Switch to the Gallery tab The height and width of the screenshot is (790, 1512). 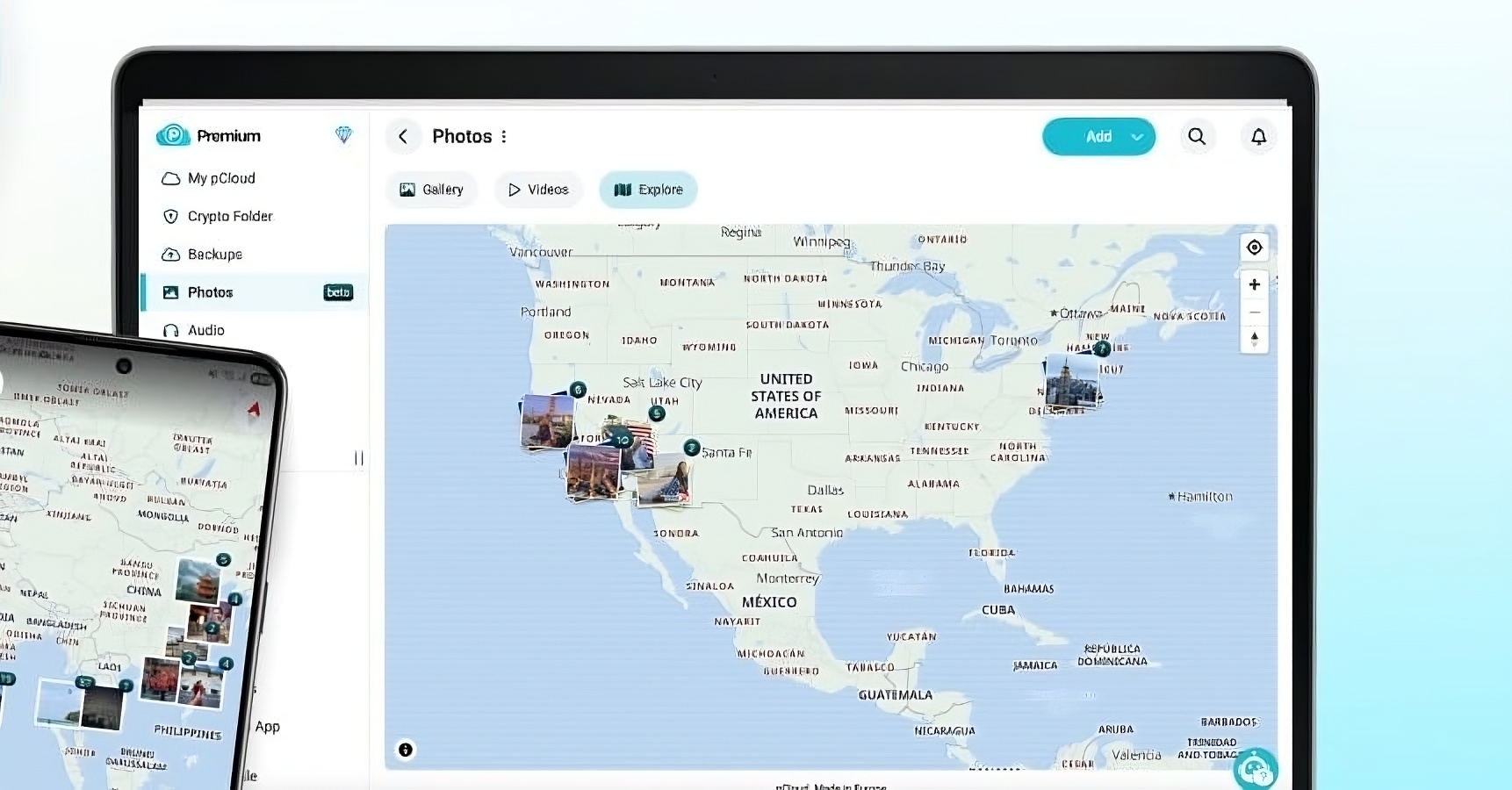431,190
